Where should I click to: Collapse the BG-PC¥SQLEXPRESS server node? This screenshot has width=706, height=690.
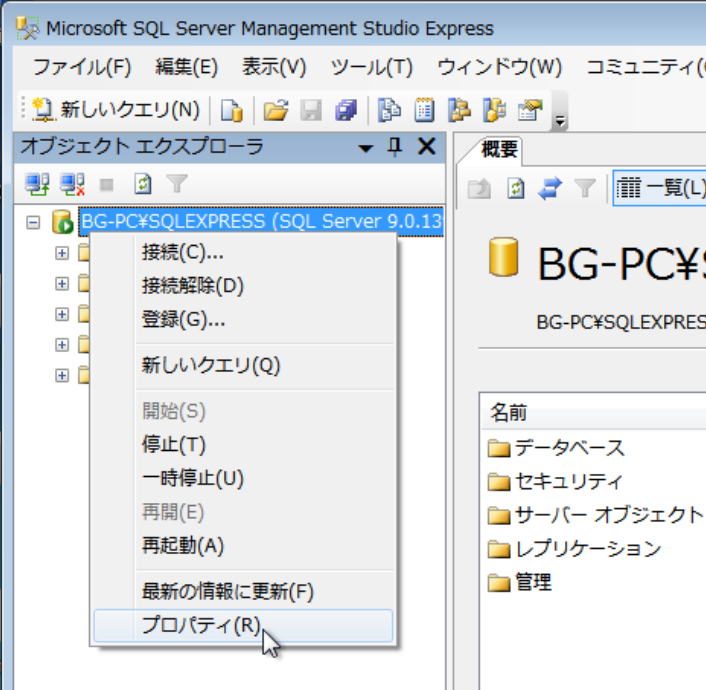tap(33, 222)
